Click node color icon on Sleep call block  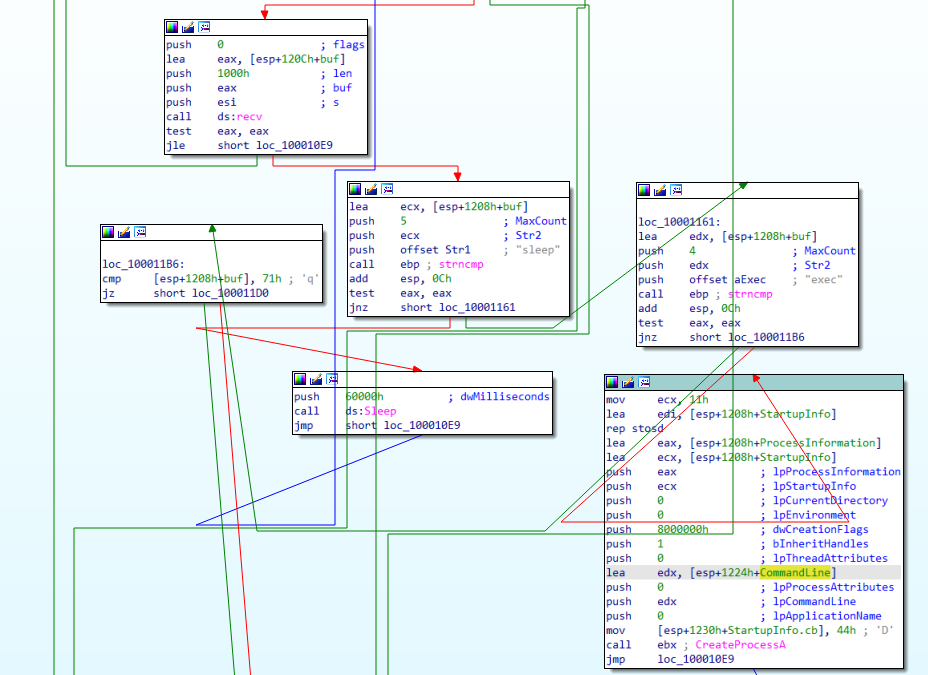[x=300, y=379]
